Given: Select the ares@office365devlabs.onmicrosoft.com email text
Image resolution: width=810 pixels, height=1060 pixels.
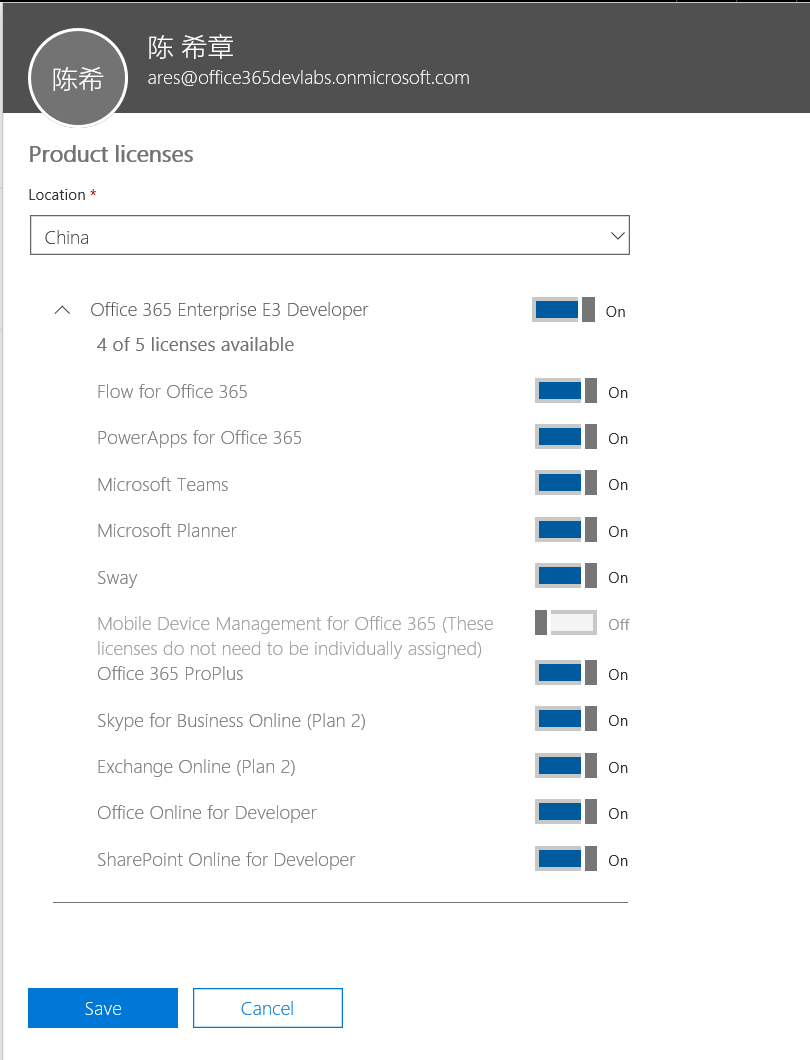Looking at the screenshot, I should [x=322, y=77].
